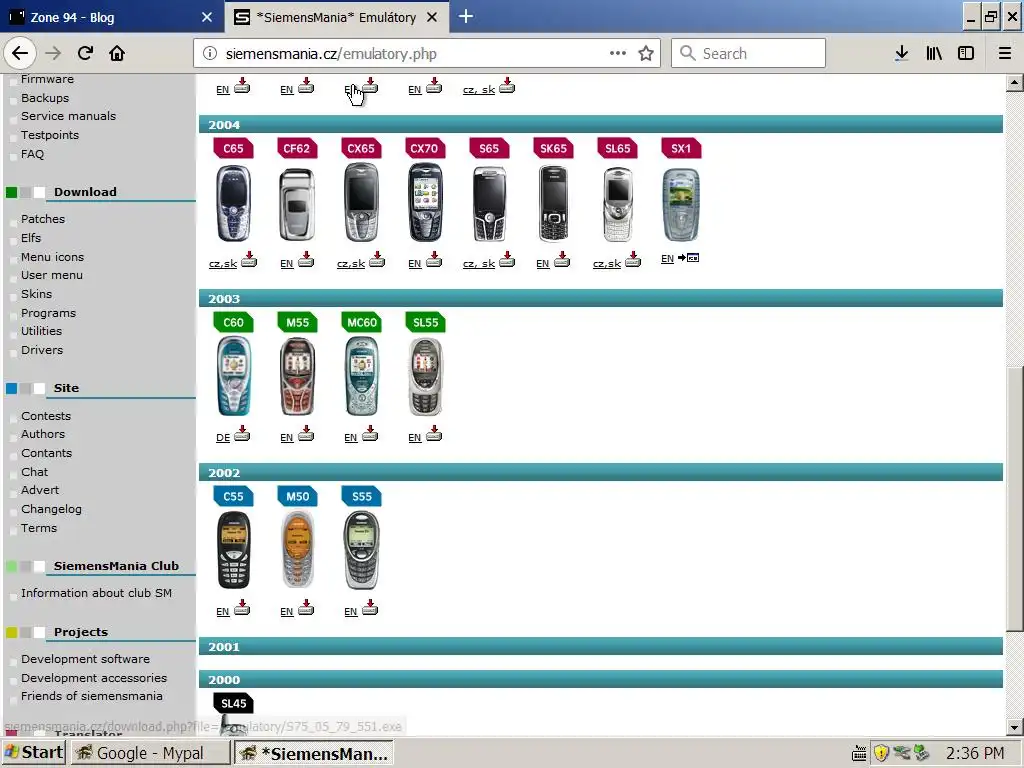Screen dimensions: 1024x768
Task: Download the C55 emulator icon
Action: (x=242, y=608)
